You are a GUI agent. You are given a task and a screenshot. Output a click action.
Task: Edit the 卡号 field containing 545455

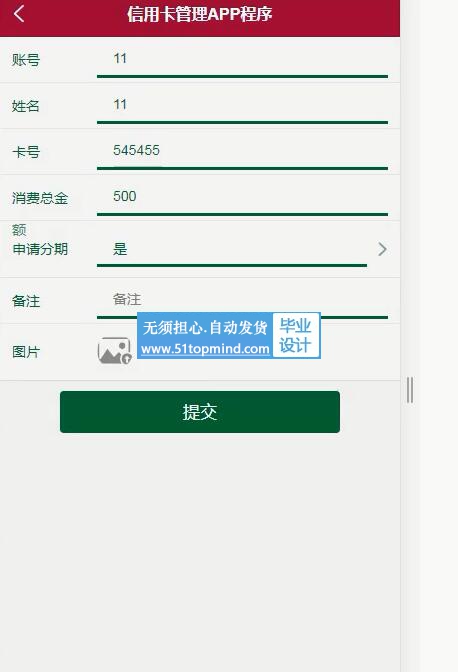[x=242, y=152]
